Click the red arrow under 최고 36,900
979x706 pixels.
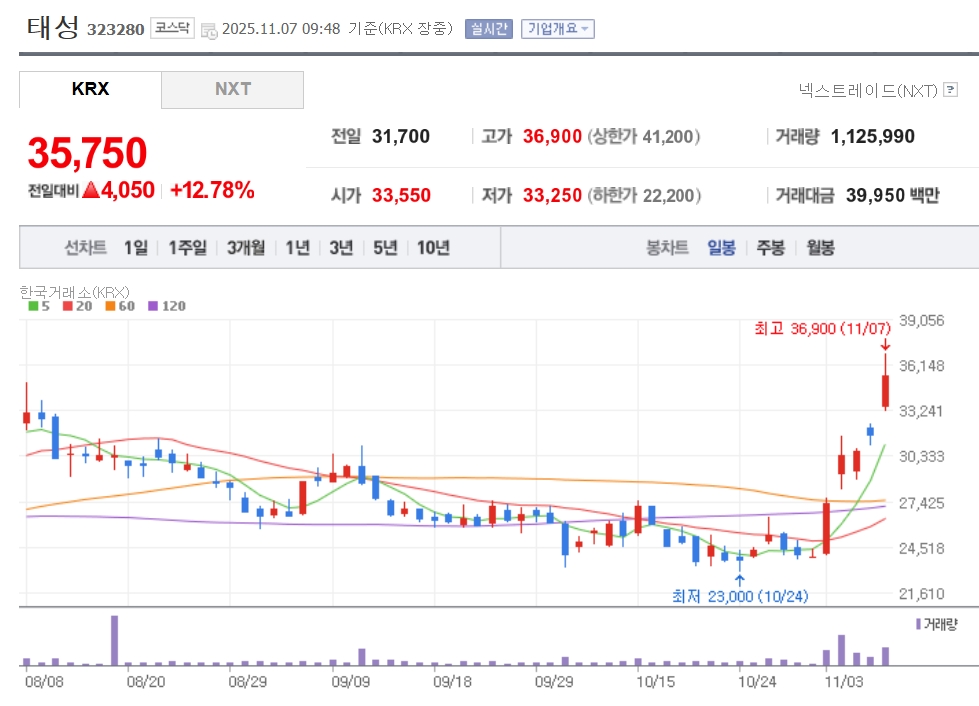pyautogui.click(x=885, y=345)
